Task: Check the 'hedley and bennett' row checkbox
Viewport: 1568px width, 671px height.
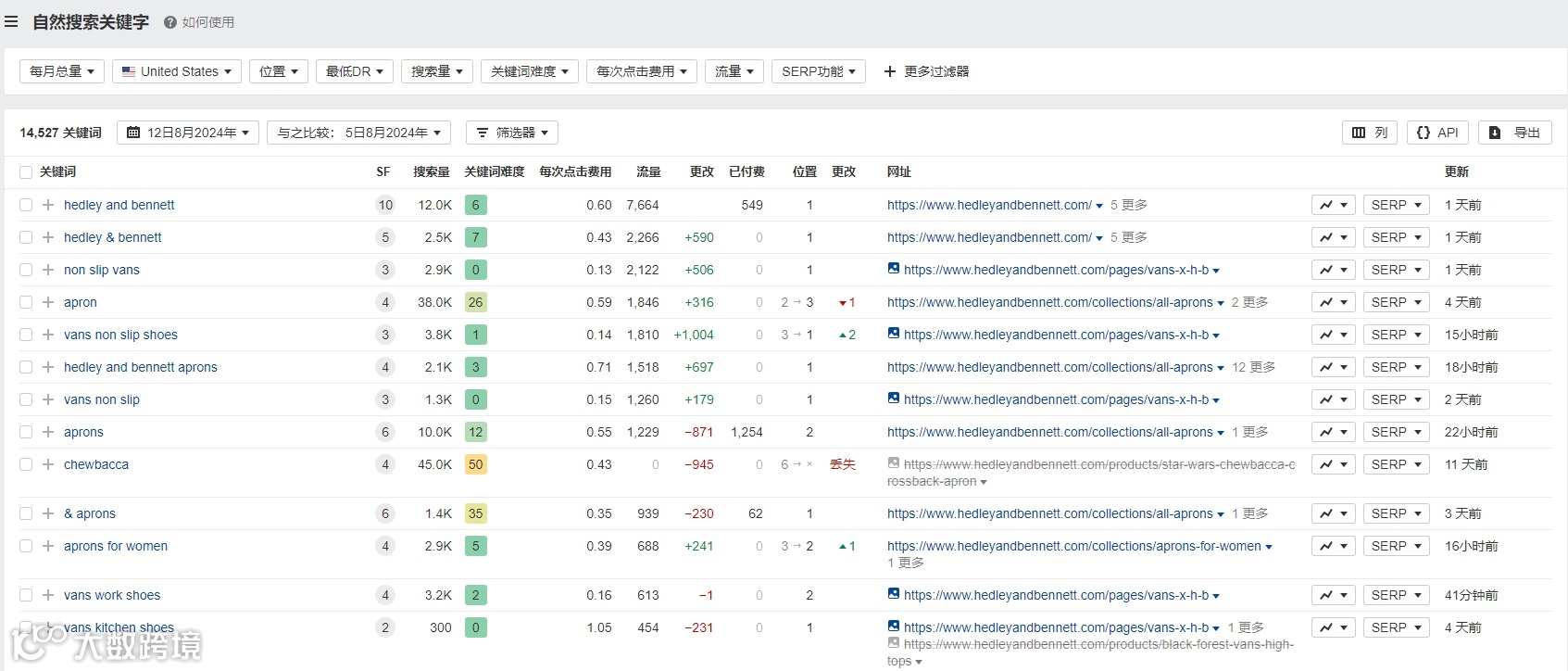Action: (x=26, y=205)
